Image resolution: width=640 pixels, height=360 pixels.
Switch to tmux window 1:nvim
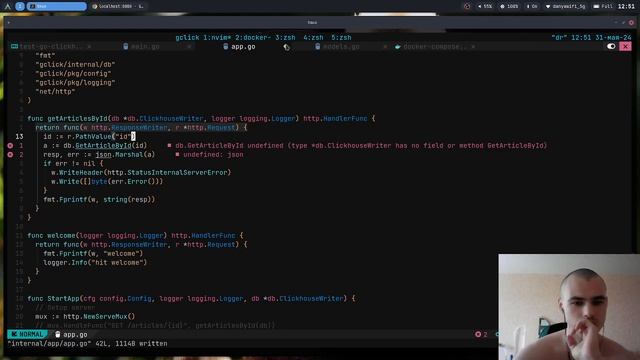coord(217,38)
